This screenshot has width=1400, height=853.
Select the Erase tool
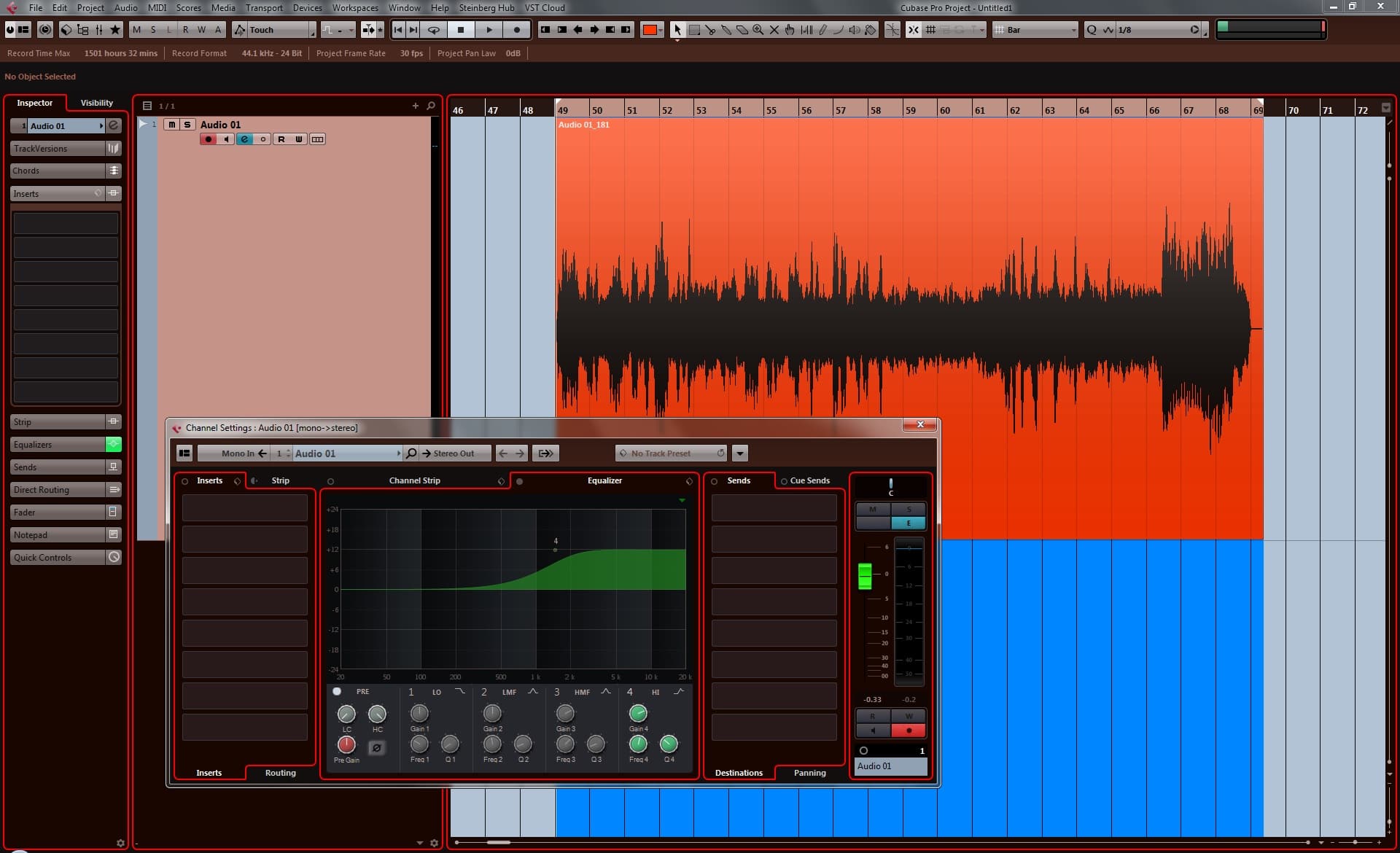pos(742,30)
